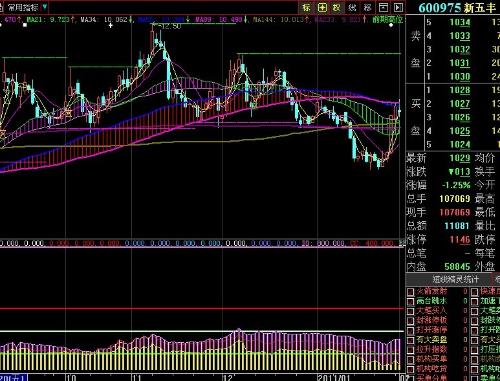The height and width of the screenshot is (381, 500).
Task: Click the 标 toolbar icon
Action: coord(306,7)
